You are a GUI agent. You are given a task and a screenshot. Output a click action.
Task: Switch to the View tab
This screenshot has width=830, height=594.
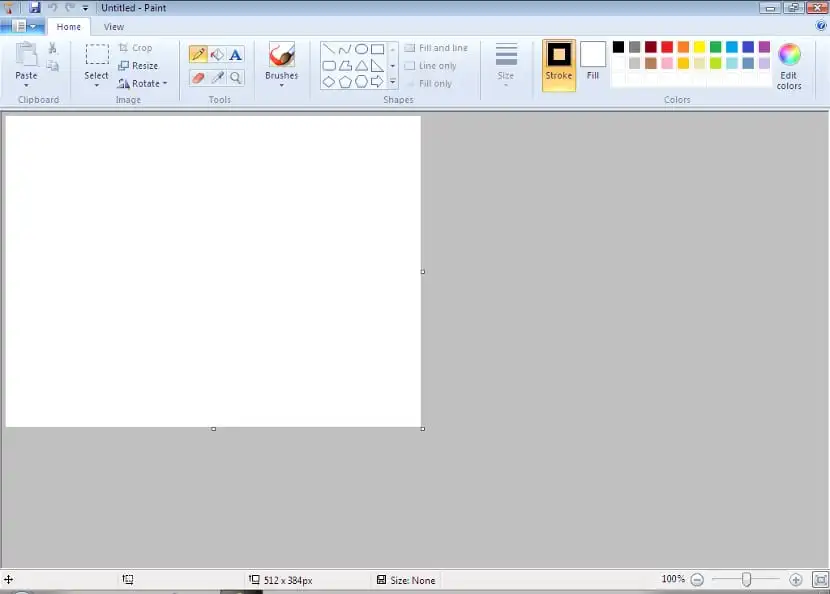pyautogui.click(x=114, y=26)
